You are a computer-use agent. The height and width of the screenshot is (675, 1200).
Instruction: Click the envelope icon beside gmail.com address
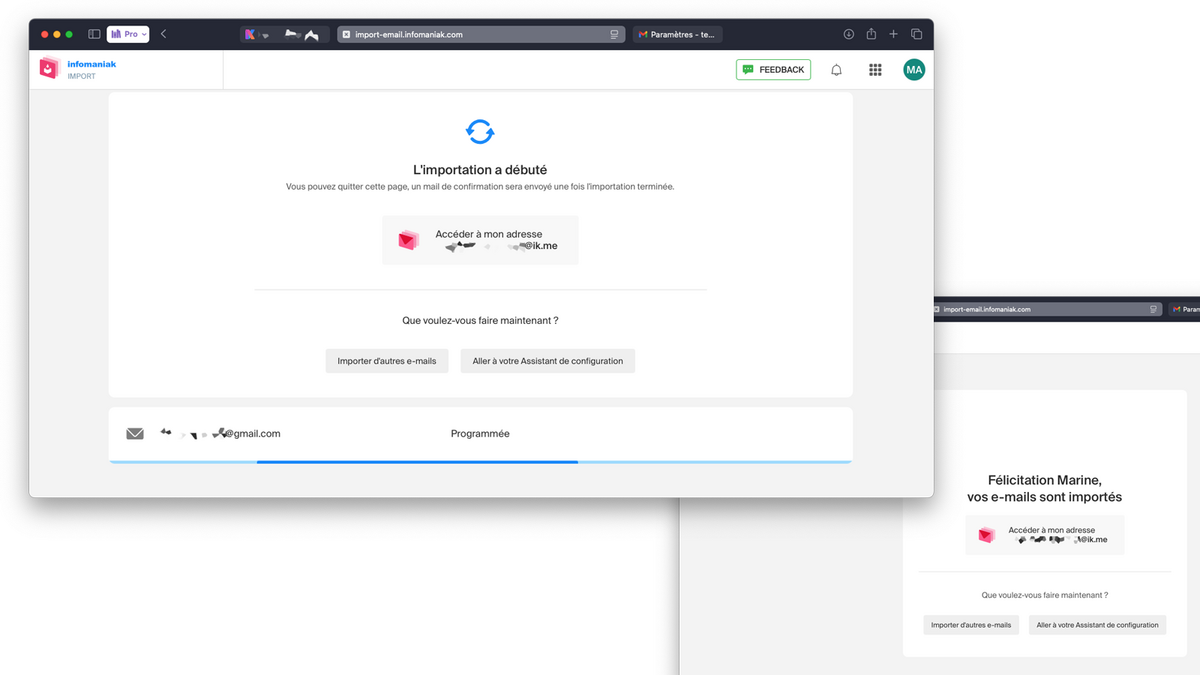pos(135,434)
